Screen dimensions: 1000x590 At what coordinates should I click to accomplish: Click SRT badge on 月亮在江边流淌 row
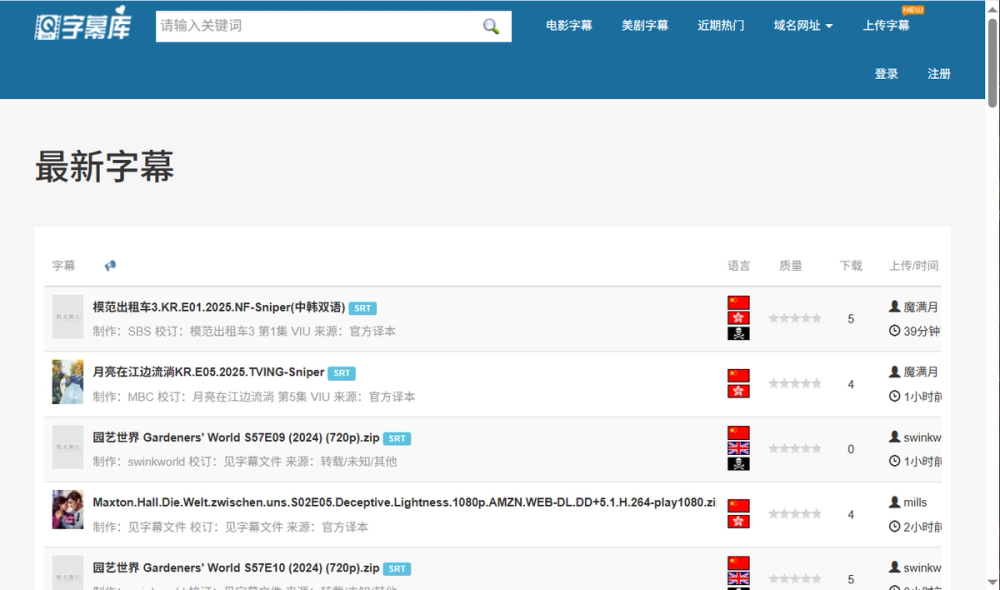[342, 373]
